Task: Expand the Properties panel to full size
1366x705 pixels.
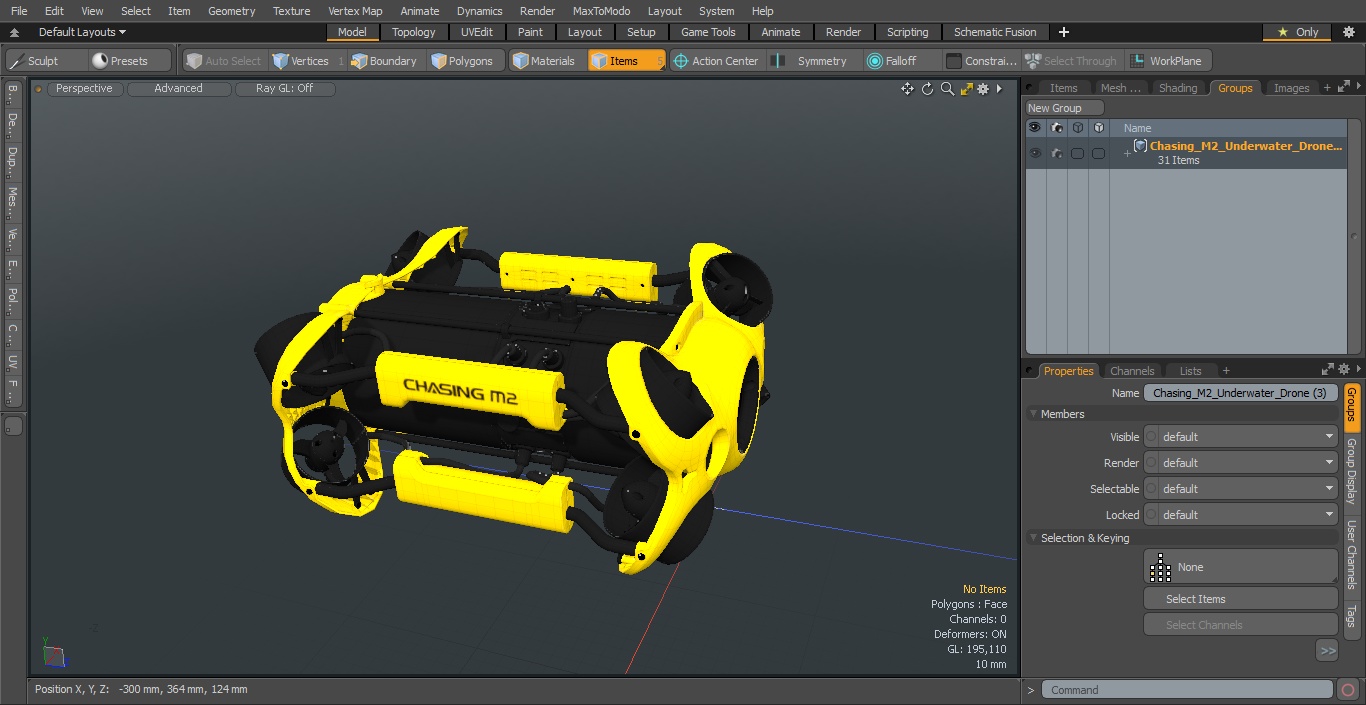Action: [1328, 370]
